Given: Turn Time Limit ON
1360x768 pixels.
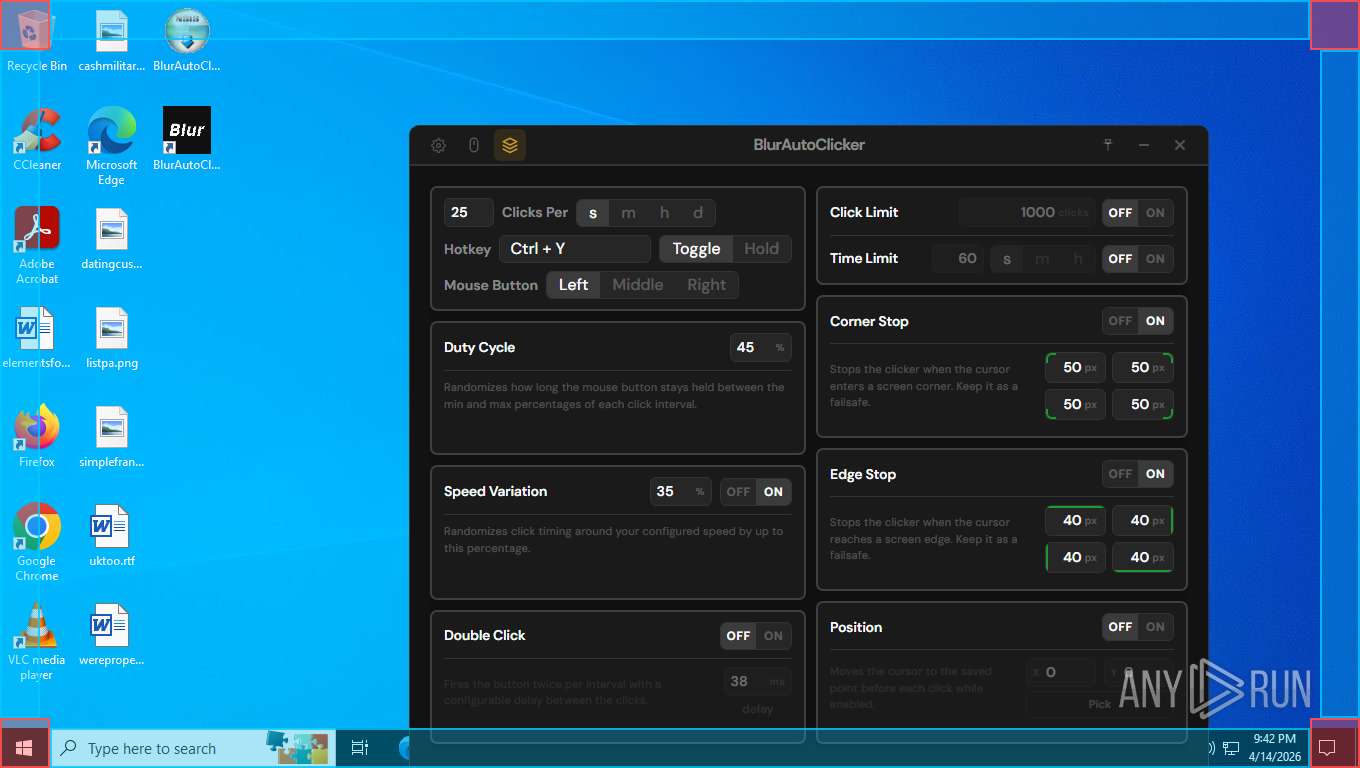Looking at the screenshot, I should 1155,259.
